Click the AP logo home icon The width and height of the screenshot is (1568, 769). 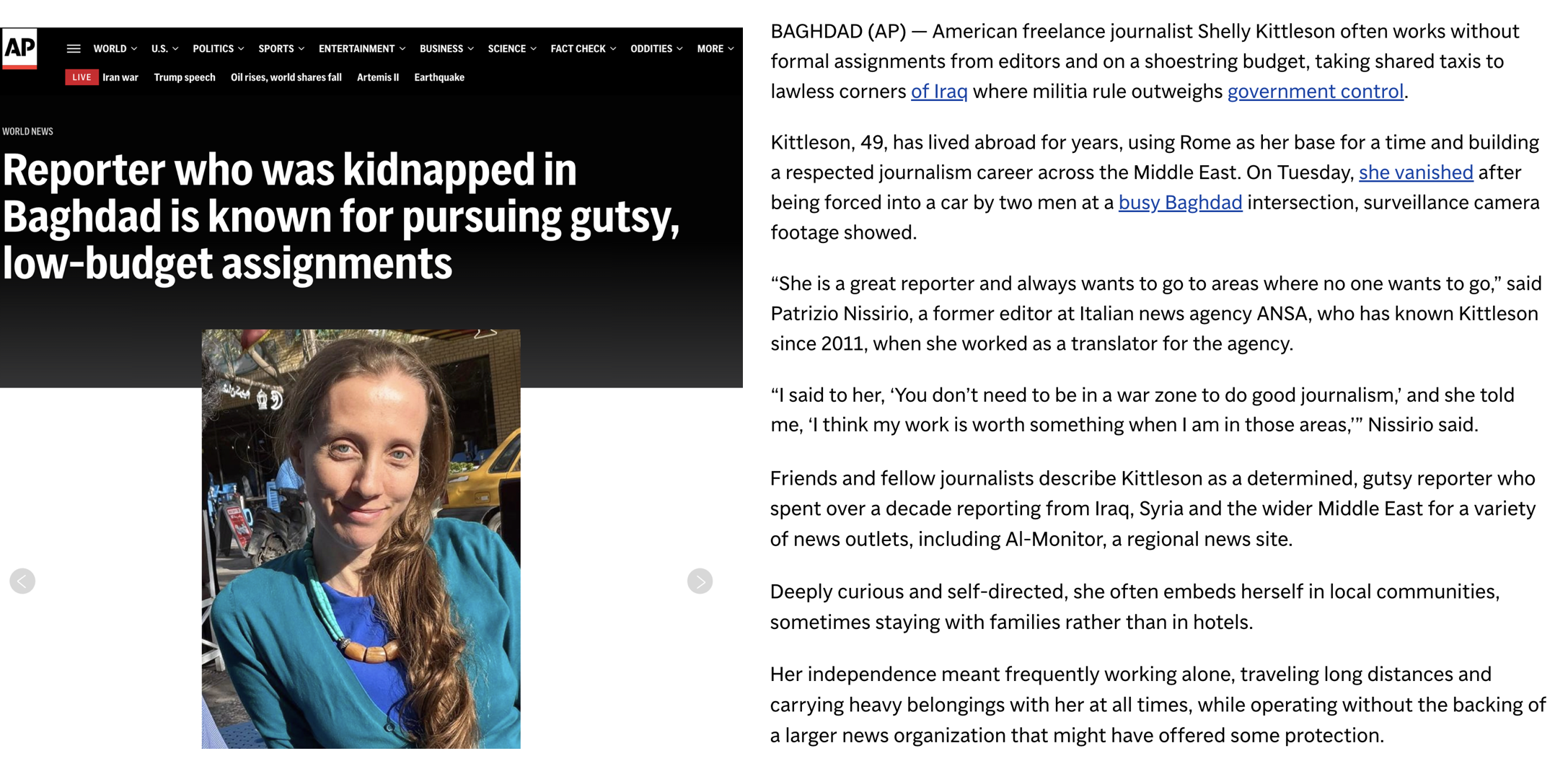click(19, 48)
